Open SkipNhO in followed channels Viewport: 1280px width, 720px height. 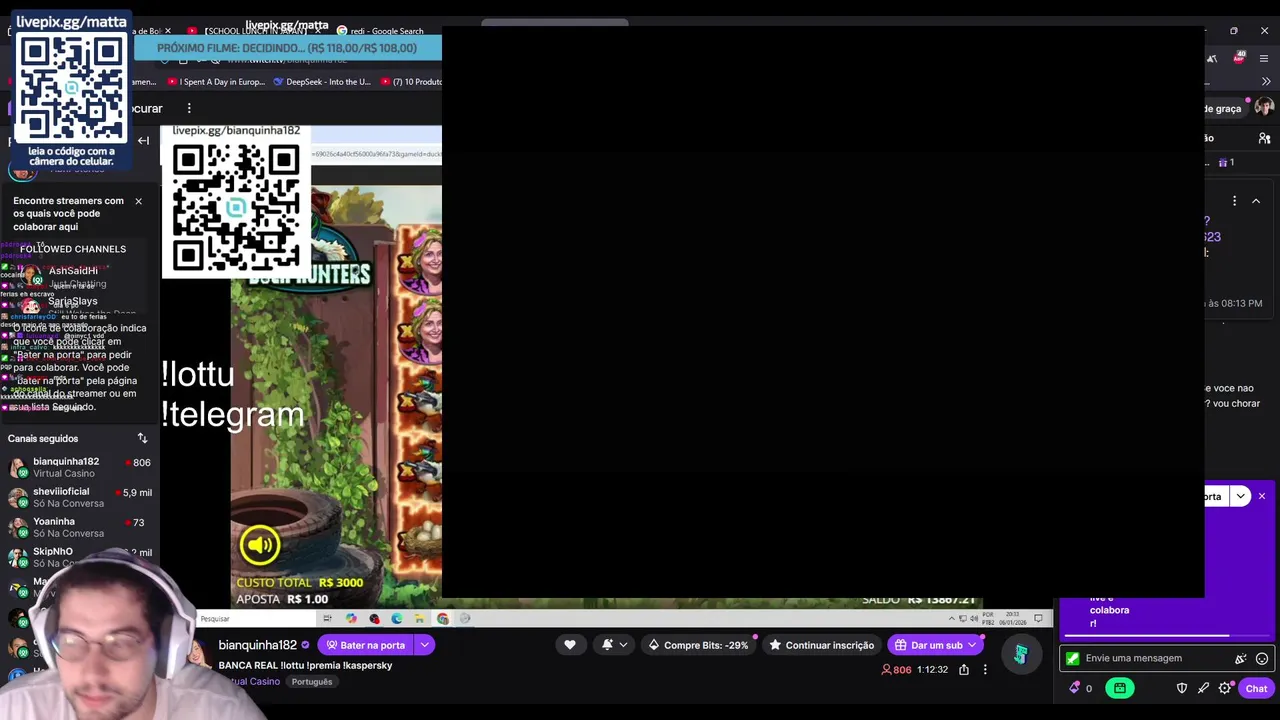pyautogui.click(x=78, y=556)
